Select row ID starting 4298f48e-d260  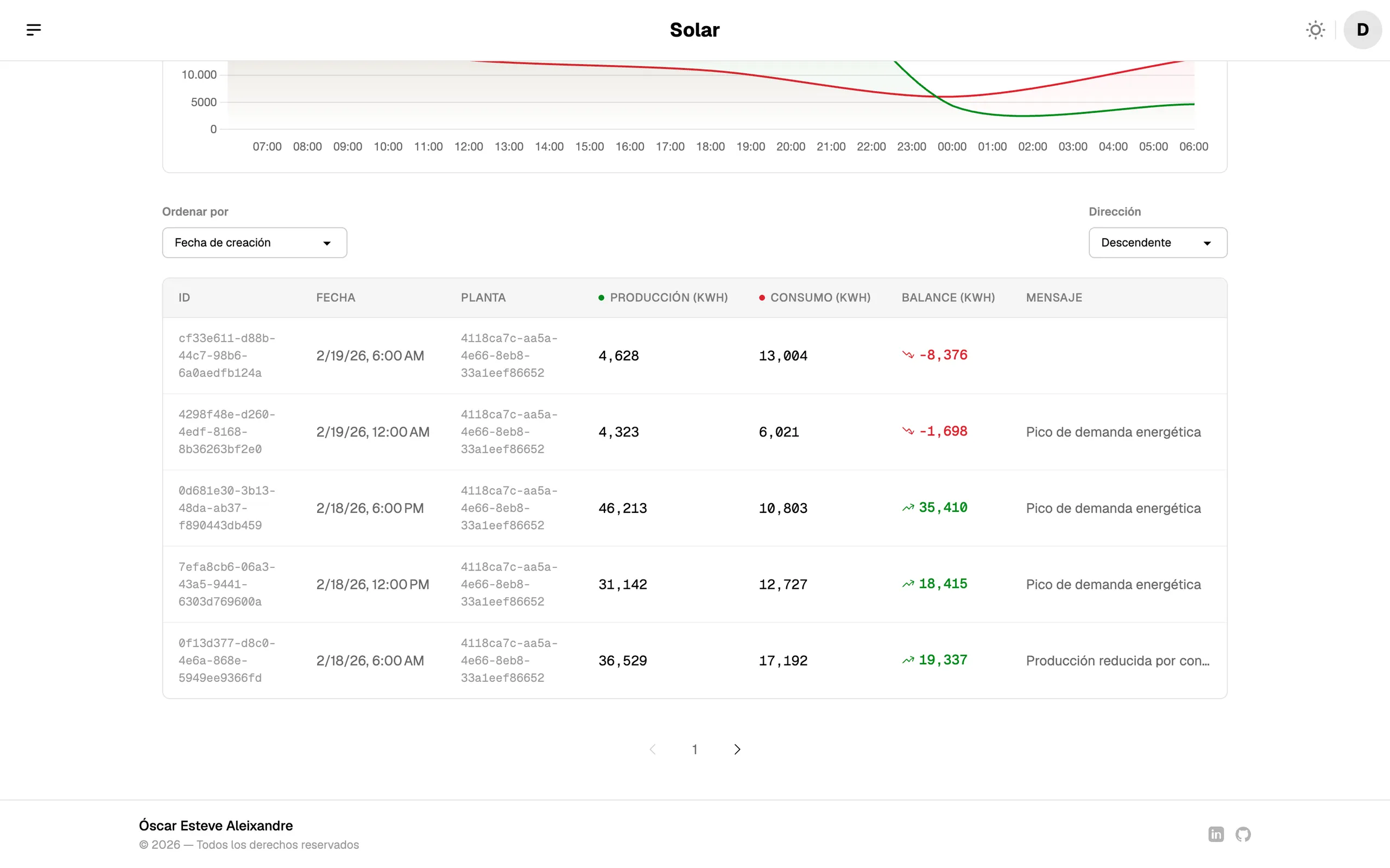pyautogui.click(x=227, y=432)
